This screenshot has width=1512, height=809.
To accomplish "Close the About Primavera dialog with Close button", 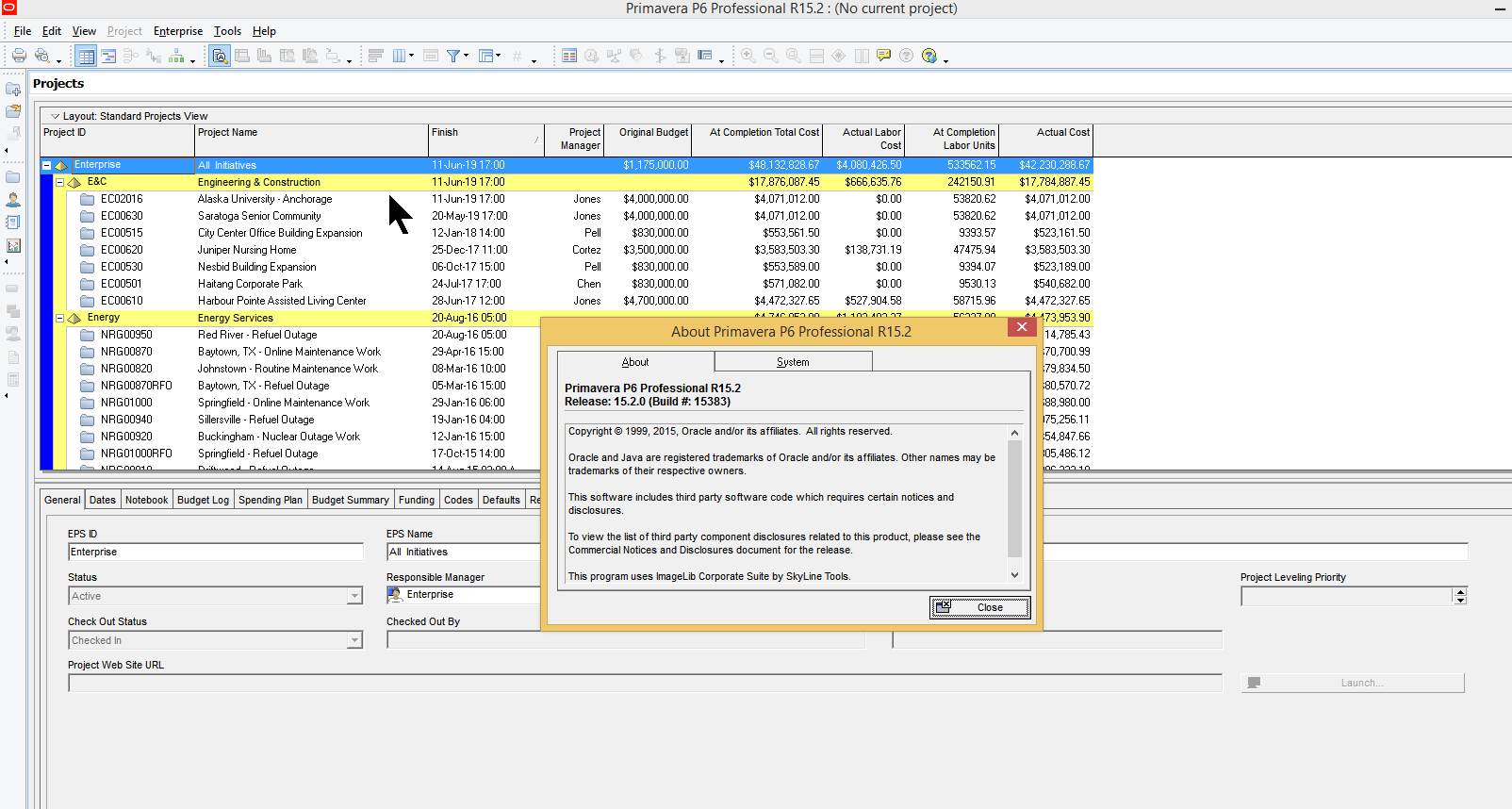I will pyautogui.click(x=979, y=607).
